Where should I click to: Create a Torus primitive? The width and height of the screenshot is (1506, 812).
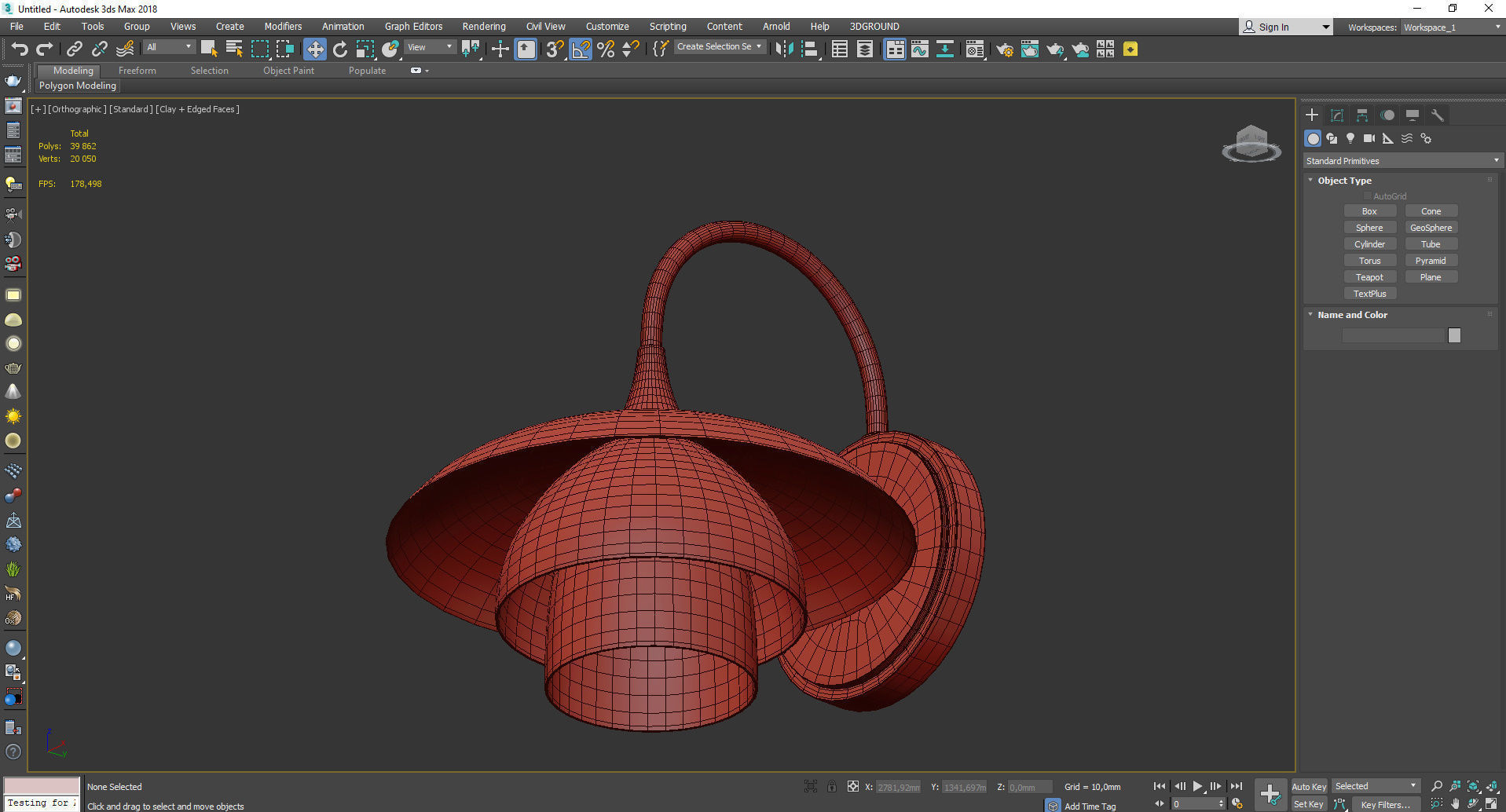(x=1369, y=261)
